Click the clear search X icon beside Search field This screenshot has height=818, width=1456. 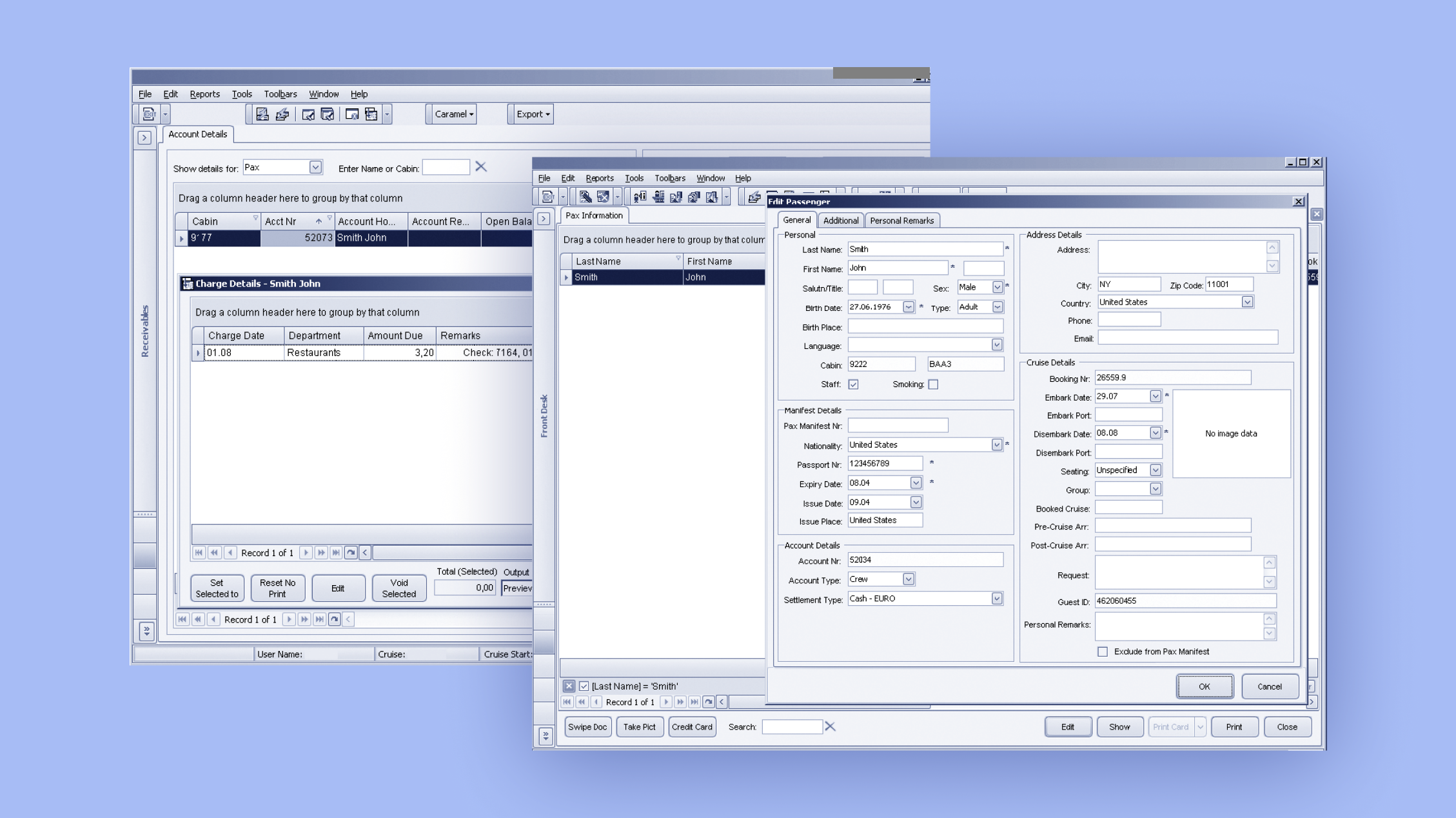tap(830, 727)
